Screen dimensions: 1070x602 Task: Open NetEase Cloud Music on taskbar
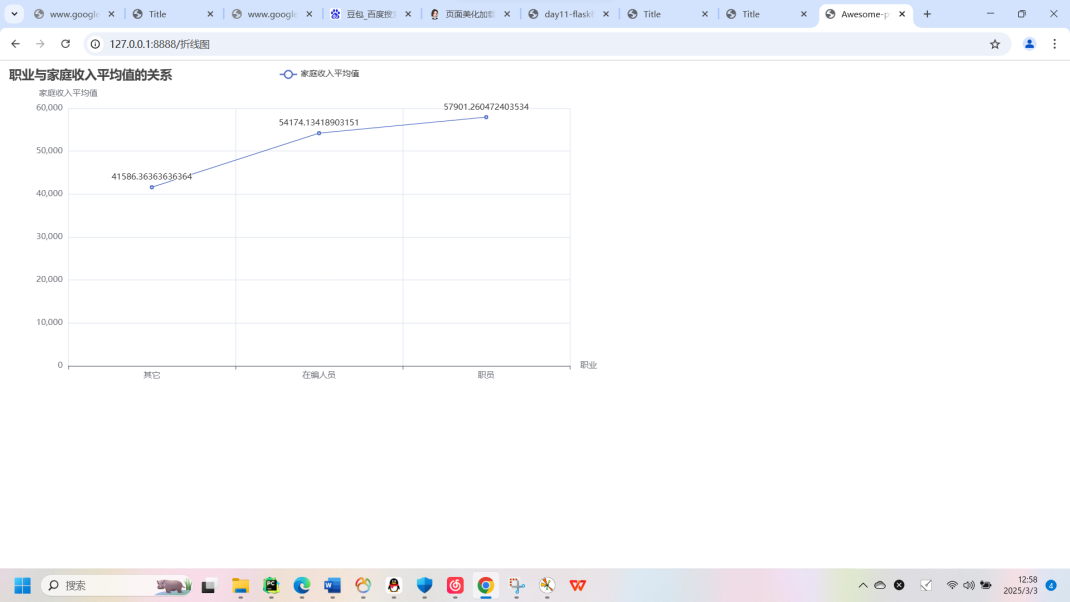click(x=455, y=586)
